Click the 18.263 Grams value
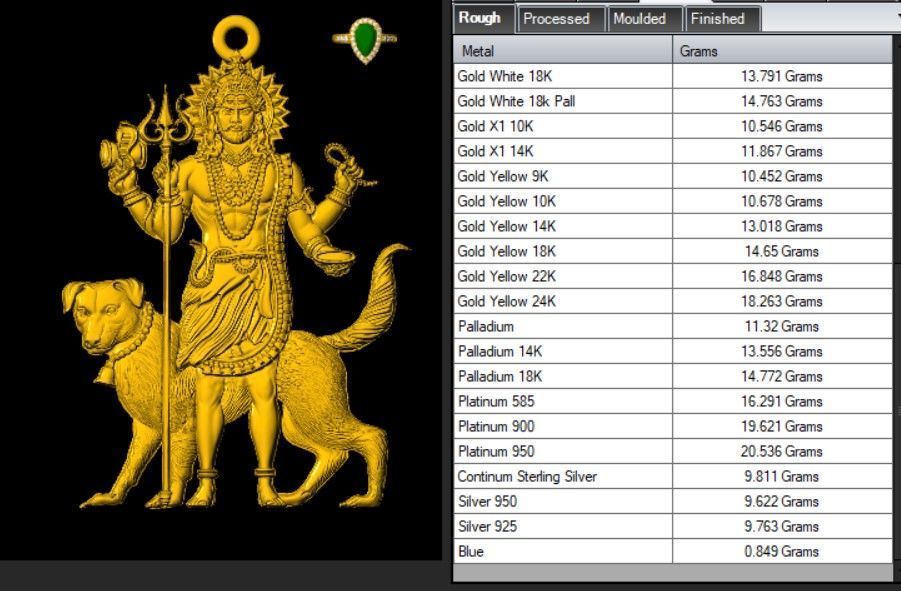Screen dimensions: 901x591 781,301
